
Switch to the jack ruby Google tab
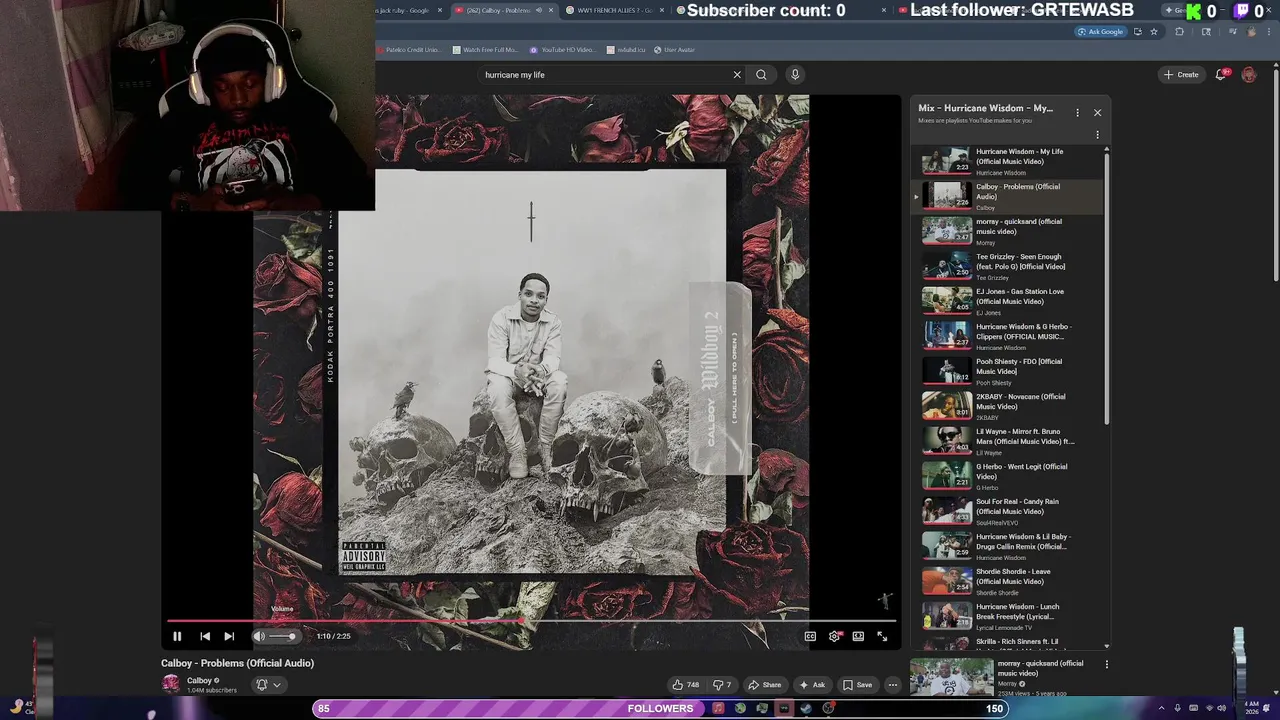(x=405, y=10)
